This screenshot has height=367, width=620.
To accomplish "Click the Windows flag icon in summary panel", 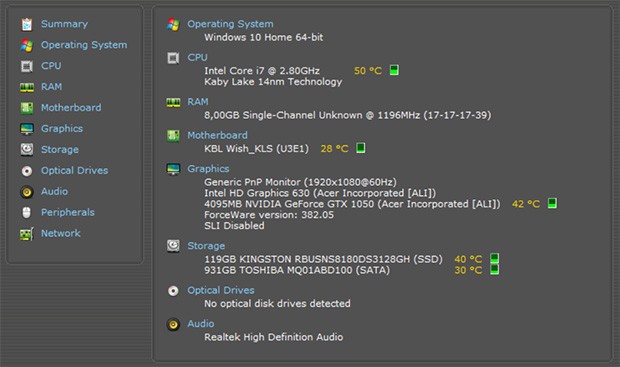I will 173,25.
